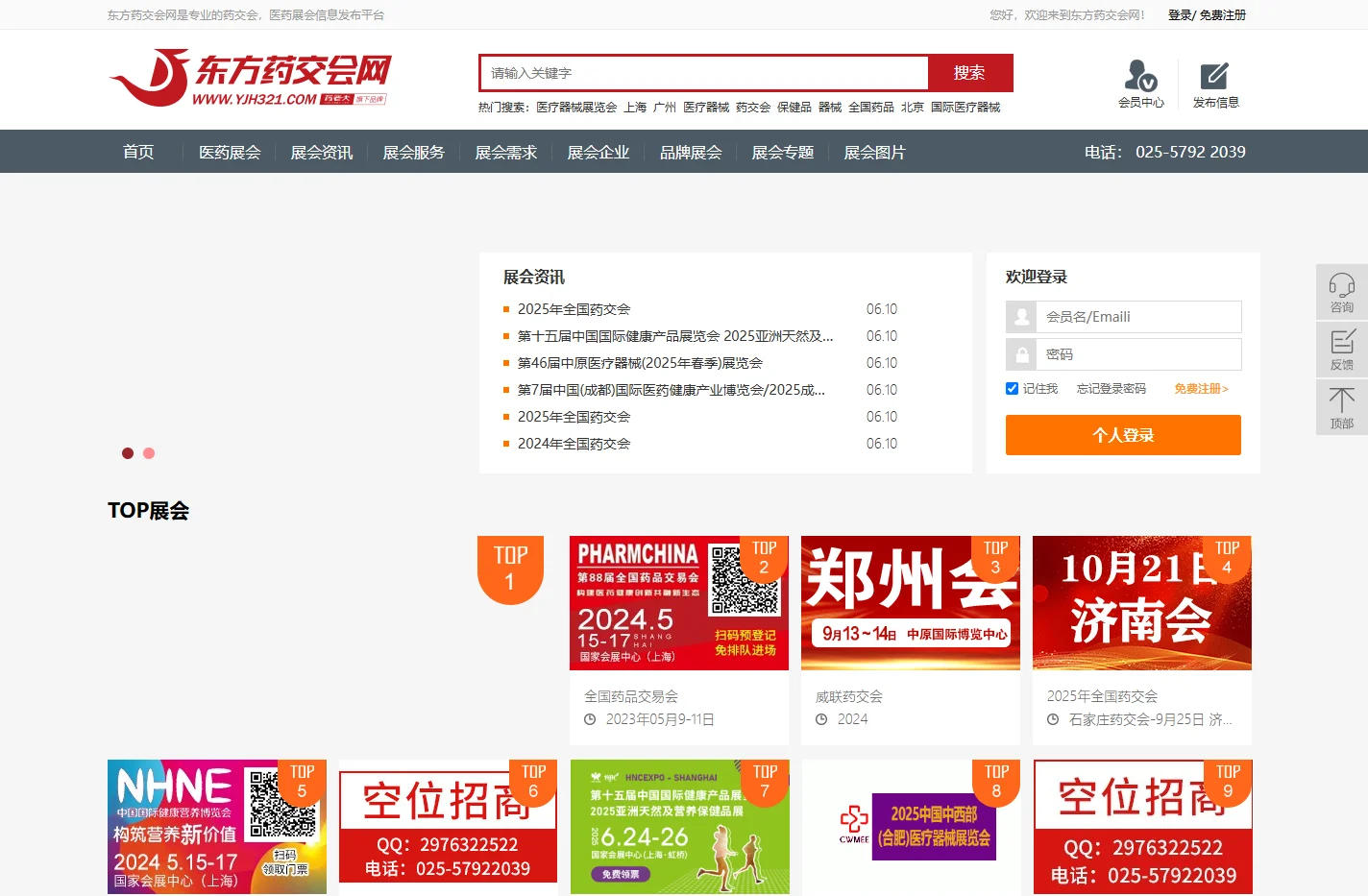Go to 首页 in the navigation bar

138,152
